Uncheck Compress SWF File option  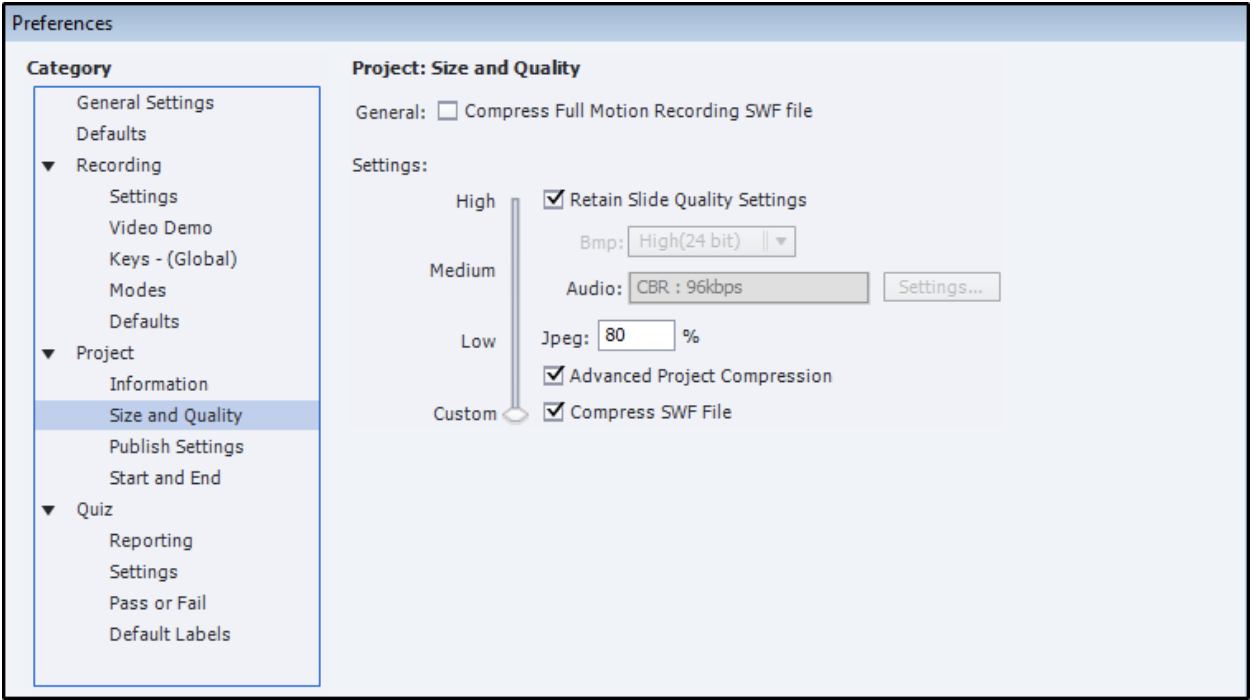coord(553,411)
